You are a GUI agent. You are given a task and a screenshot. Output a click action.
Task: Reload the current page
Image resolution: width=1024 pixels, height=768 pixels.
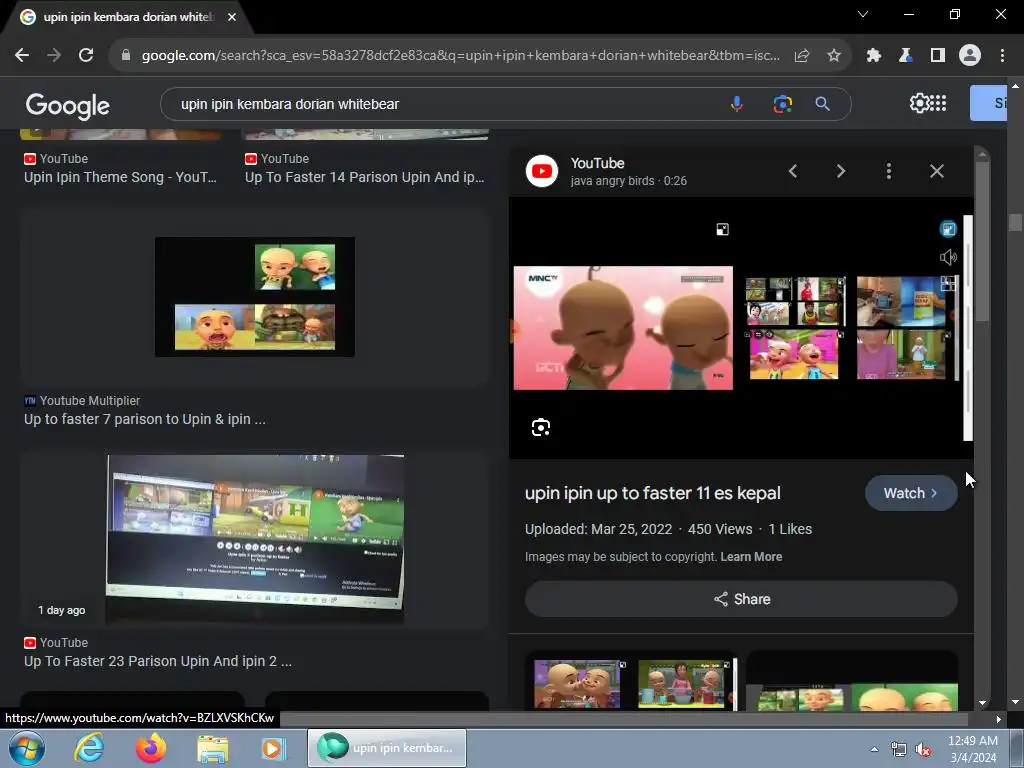click(x=86, y=56)
